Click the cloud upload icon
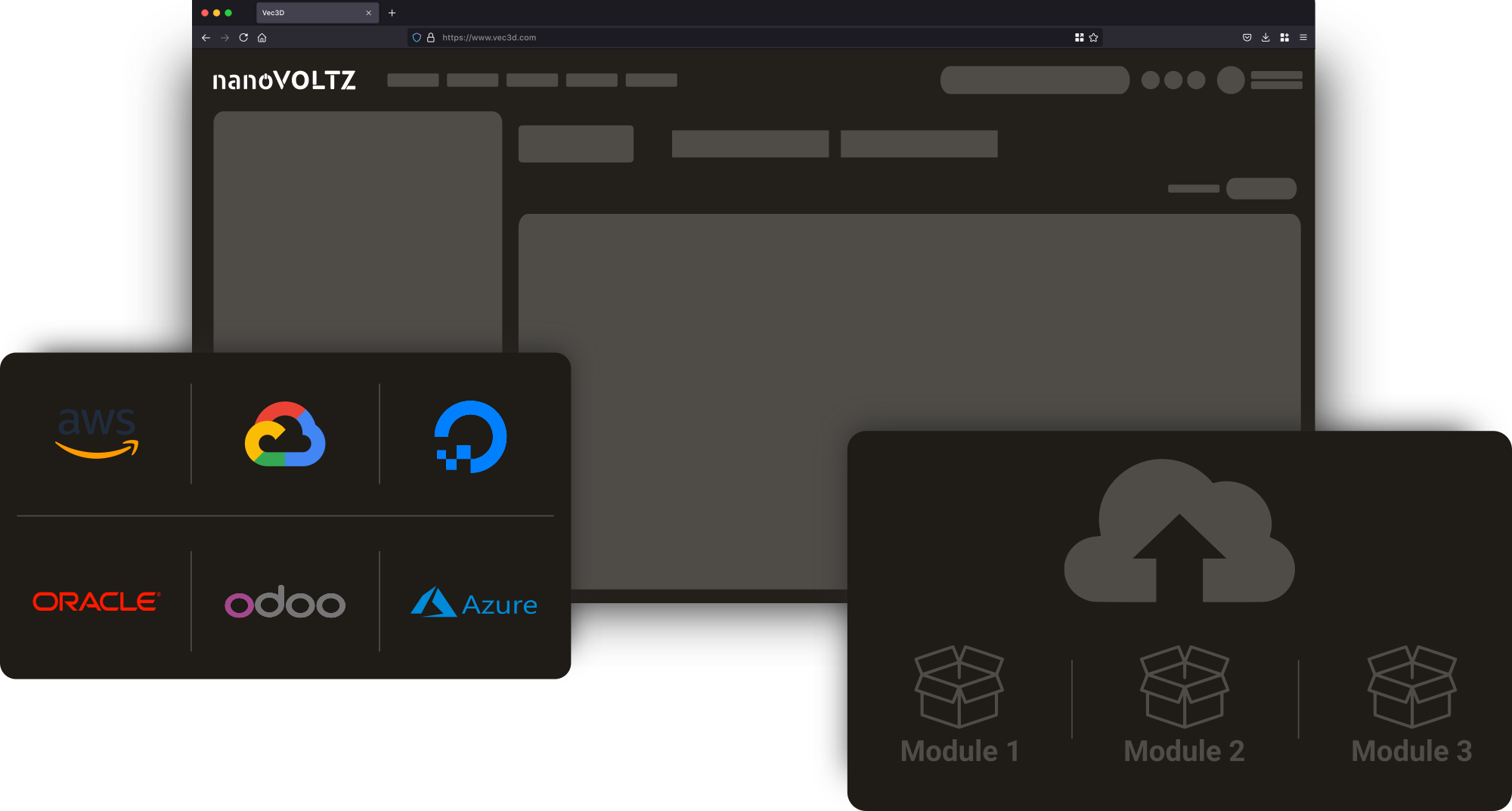This screenshot has height=811, width=1512. pos(1179,531)
